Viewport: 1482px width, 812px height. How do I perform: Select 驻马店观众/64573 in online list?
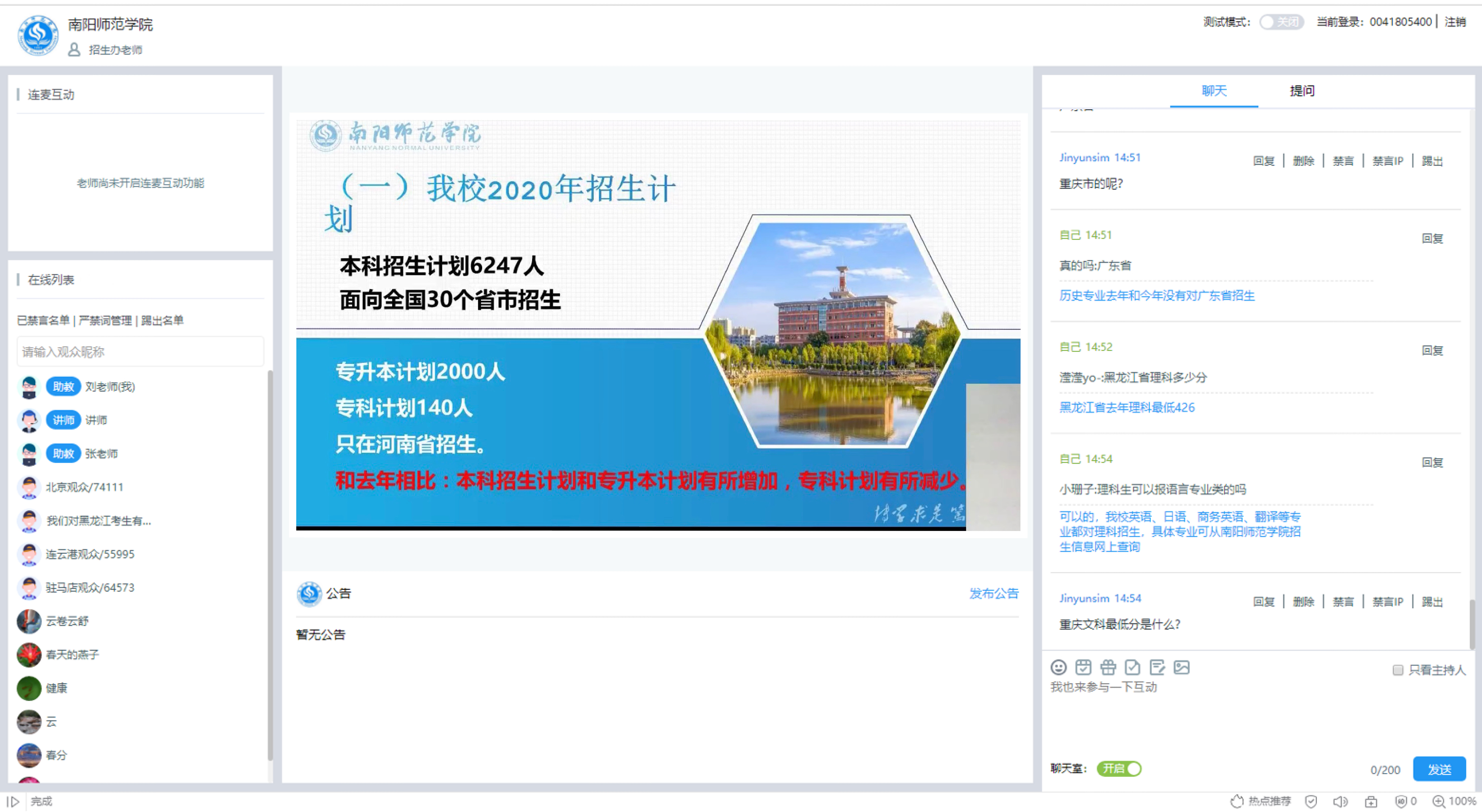(90, 587)
